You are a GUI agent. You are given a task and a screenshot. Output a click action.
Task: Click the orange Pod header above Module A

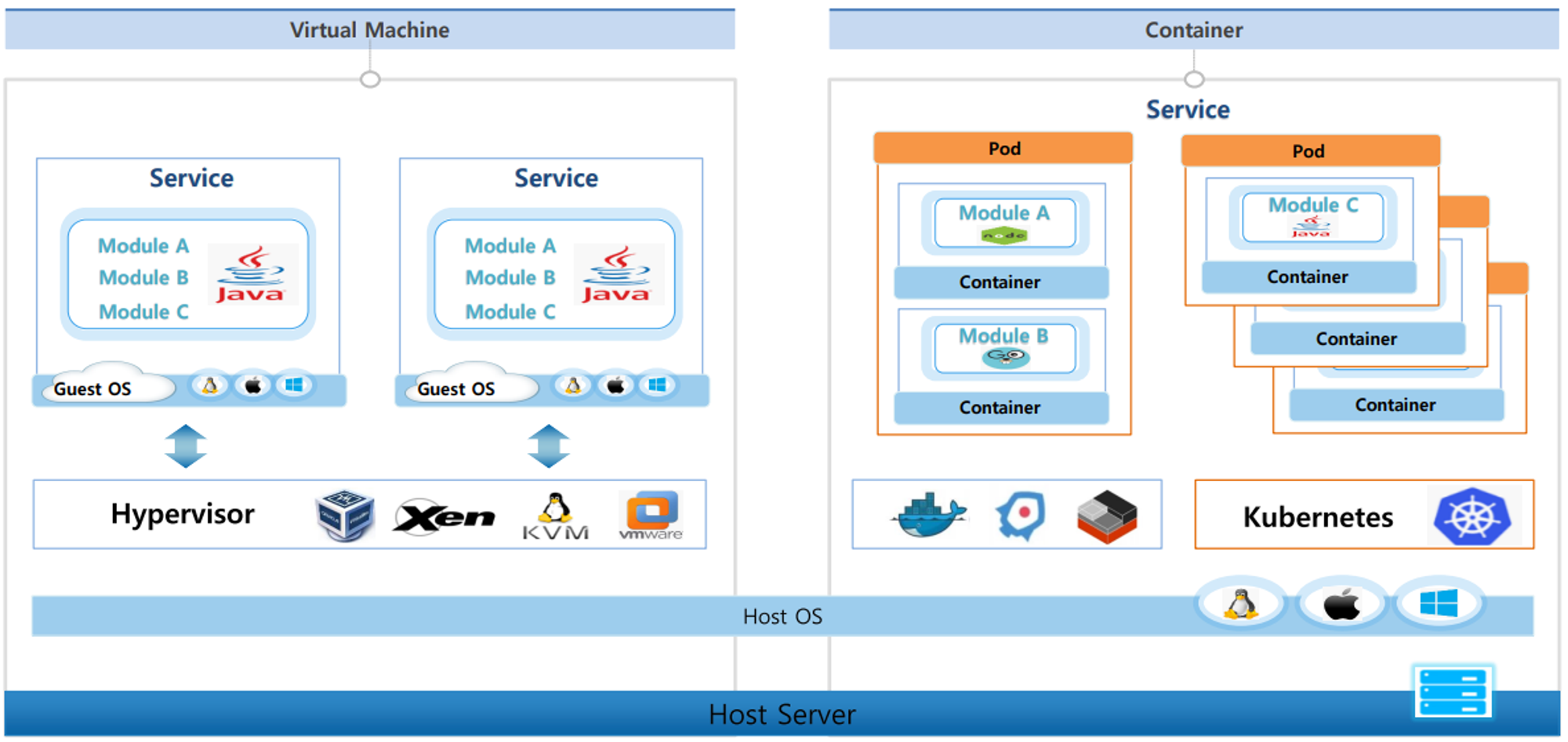pyautogui.click(x=1004, y=148)
